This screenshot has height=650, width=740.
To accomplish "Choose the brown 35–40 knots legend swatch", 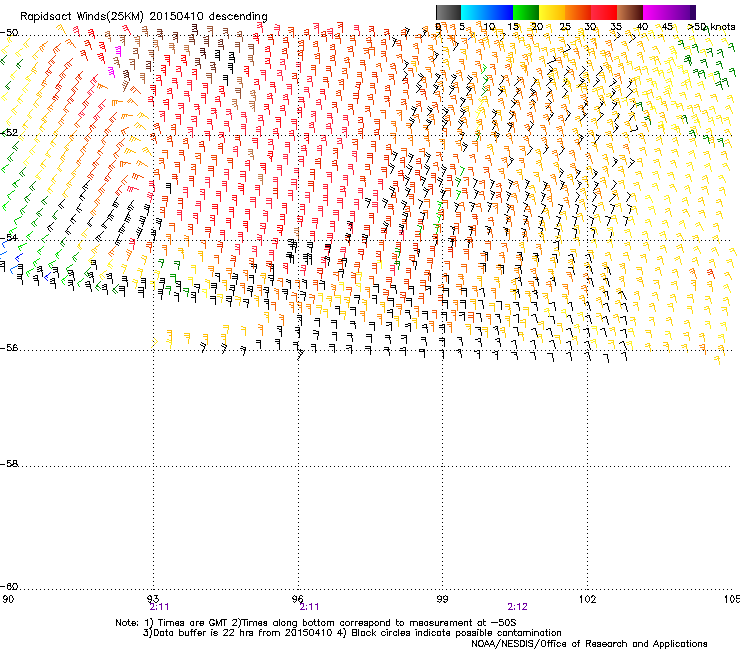I will click(x=630, y=12).
